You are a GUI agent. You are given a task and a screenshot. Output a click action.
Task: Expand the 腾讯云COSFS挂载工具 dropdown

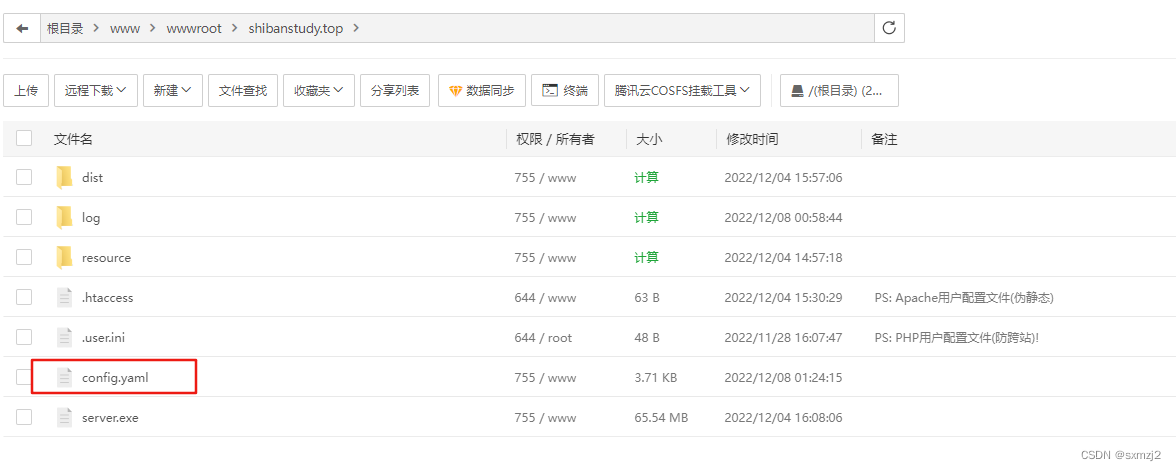tap(682, 90)
